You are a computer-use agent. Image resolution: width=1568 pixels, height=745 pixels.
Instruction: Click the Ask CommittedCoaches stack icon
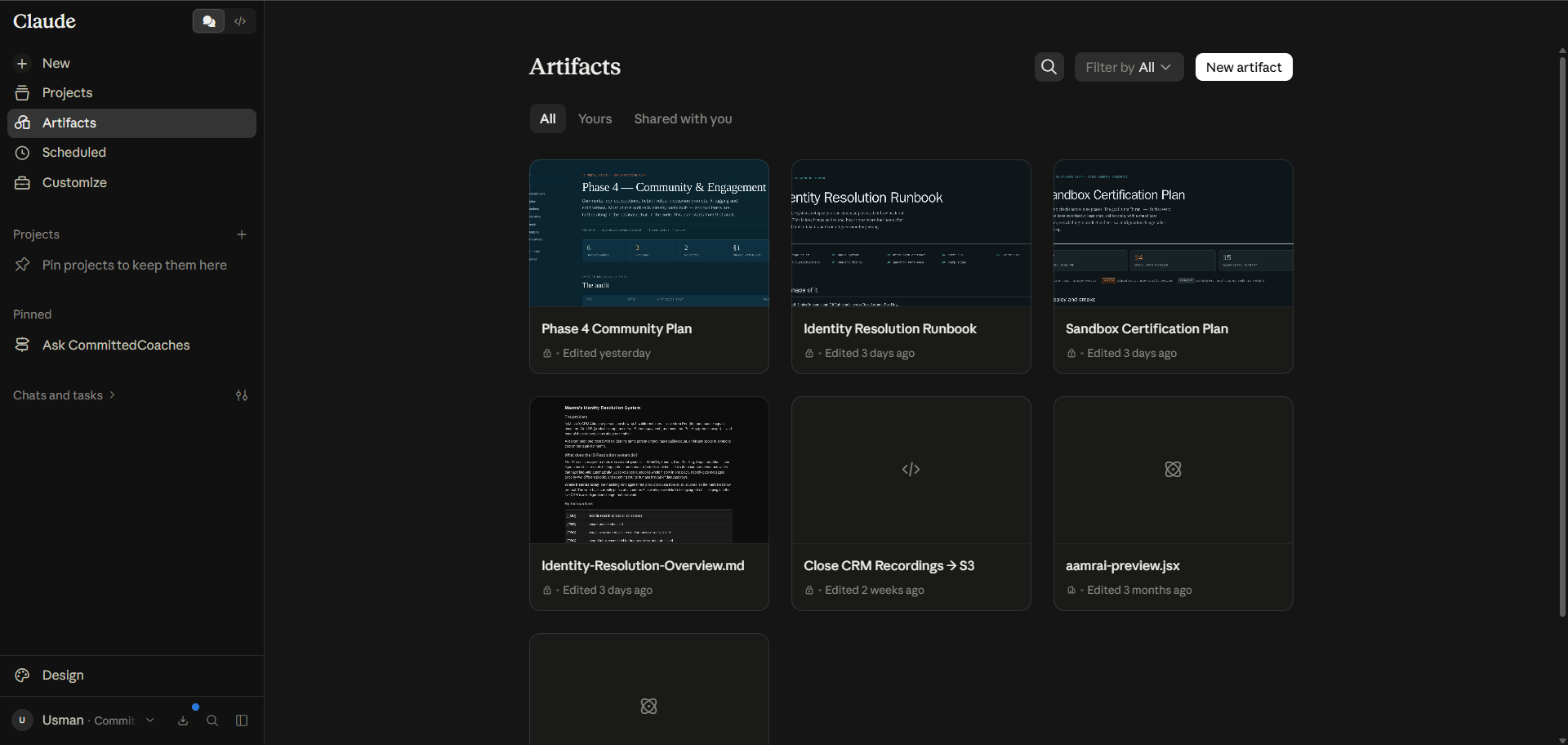tap(22, 345)
